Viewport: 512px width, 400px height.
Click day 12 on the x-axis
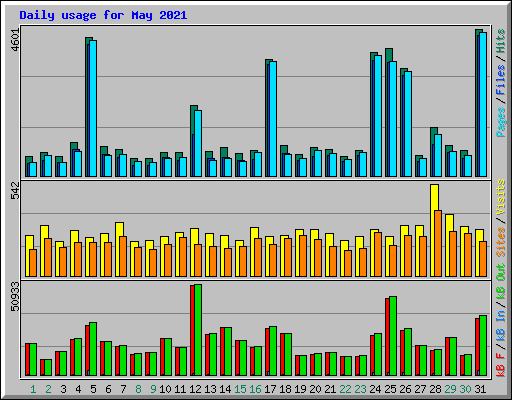(x=195, y=389)
